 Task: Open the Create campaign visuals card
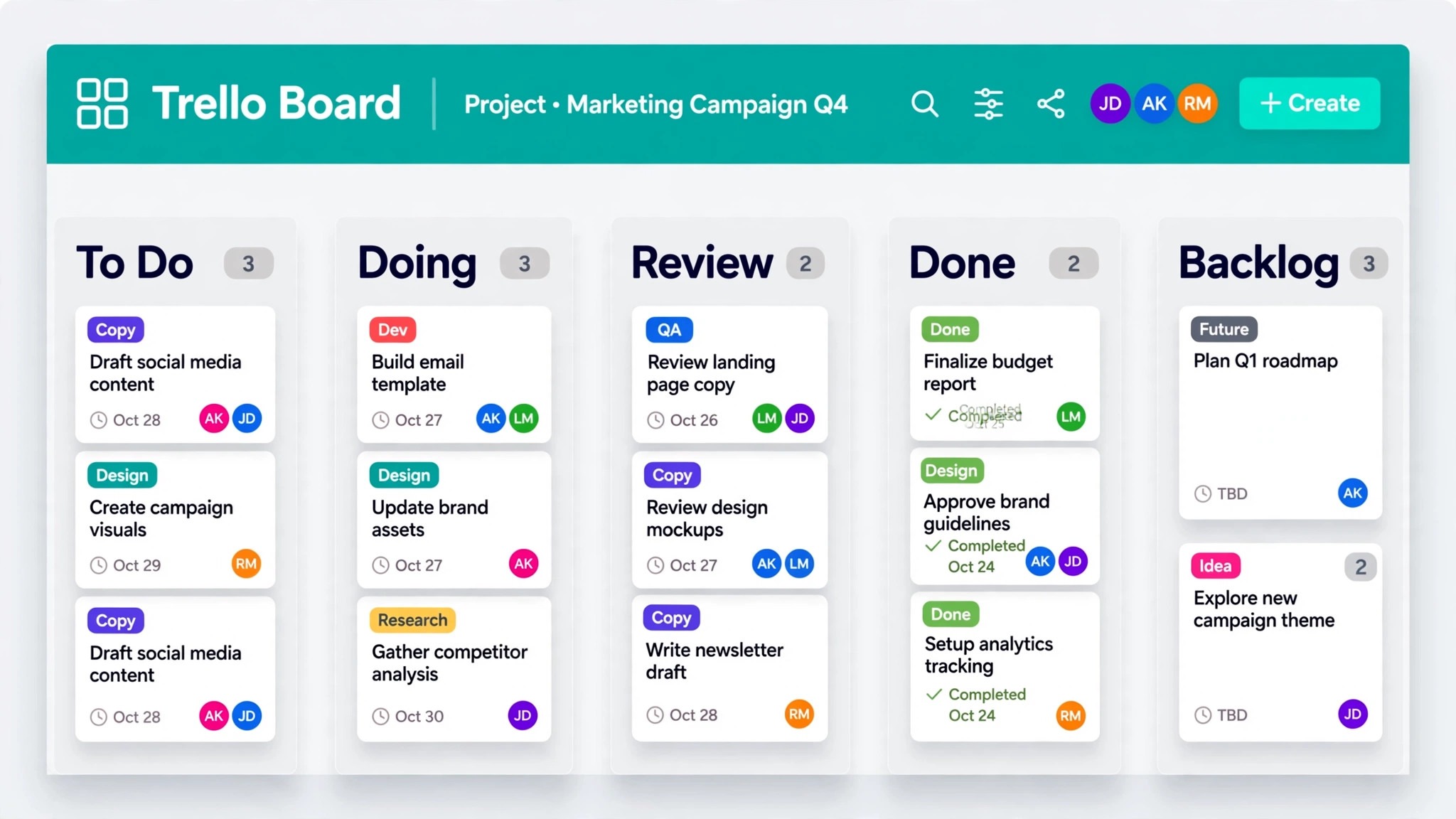tap(175, 520)
